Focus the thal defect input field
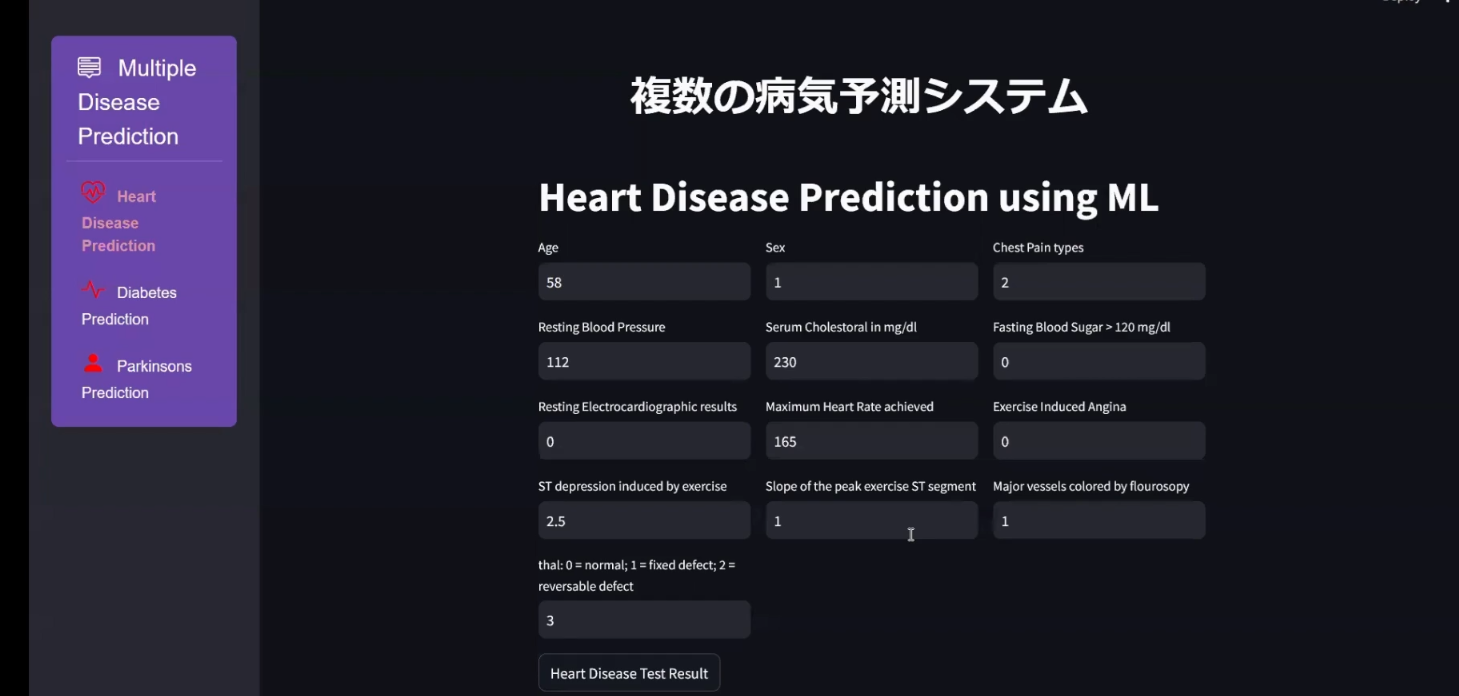Viewport: 1459px width, 696px height. coord(644,620)
